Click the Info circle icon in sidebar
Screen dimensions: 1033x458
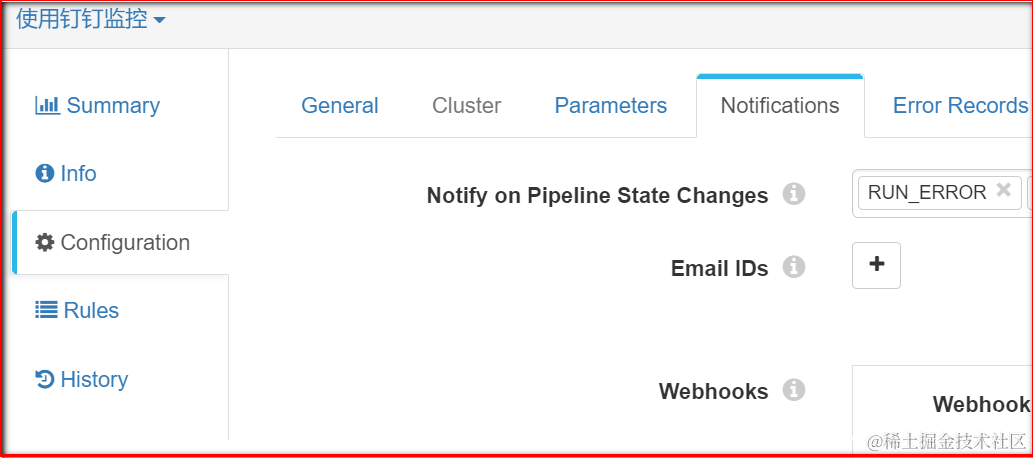coord(44,174)
